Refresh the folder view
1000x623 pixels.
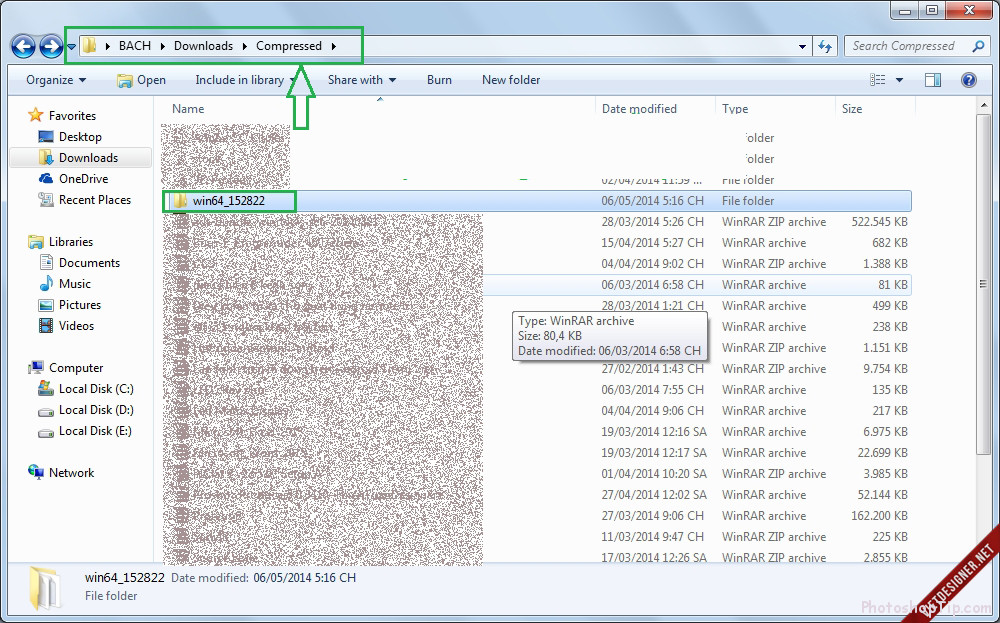825,46
